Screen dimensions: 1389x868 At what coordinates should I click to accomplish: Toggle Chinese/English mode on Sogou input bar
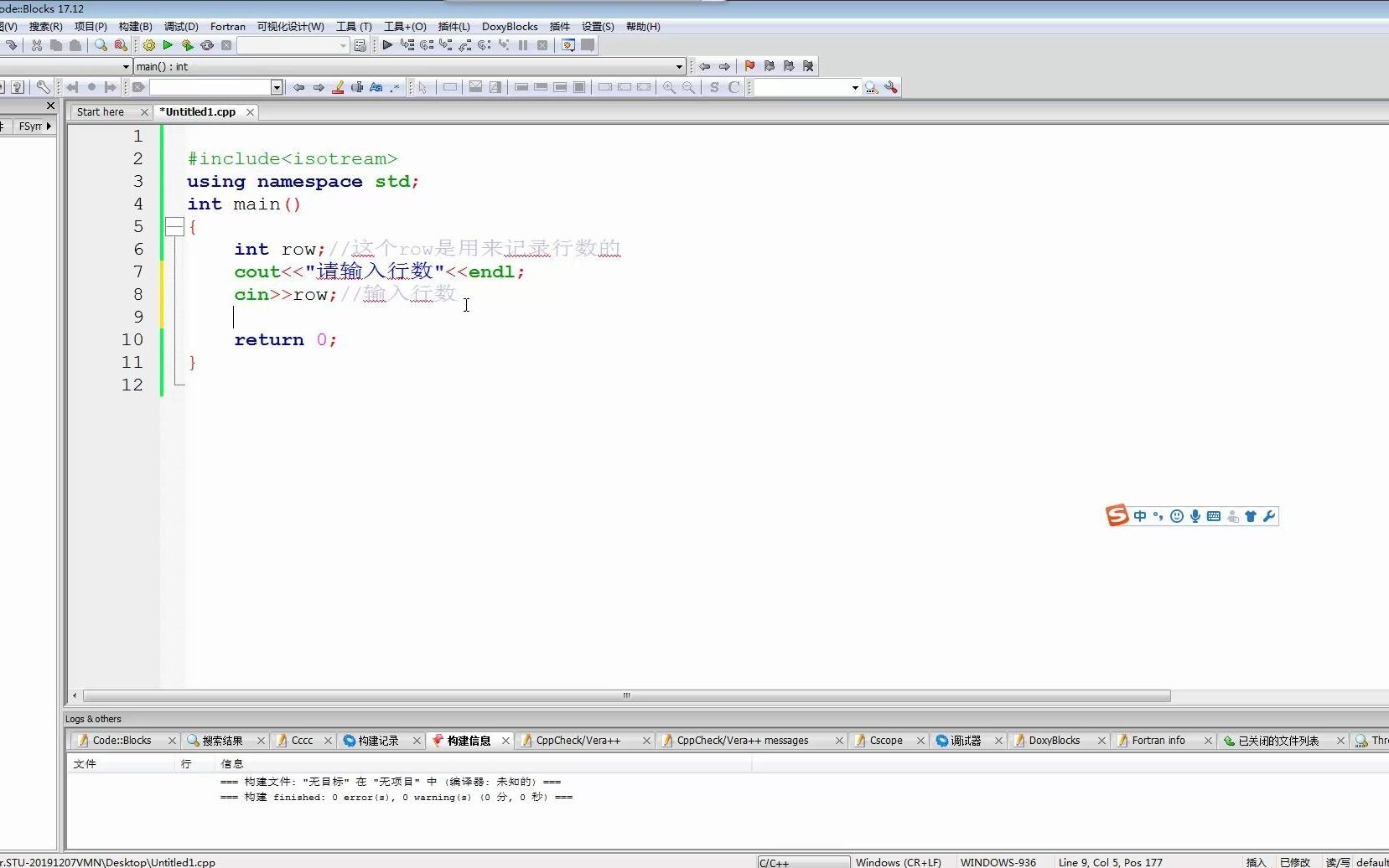[1141, 516]
